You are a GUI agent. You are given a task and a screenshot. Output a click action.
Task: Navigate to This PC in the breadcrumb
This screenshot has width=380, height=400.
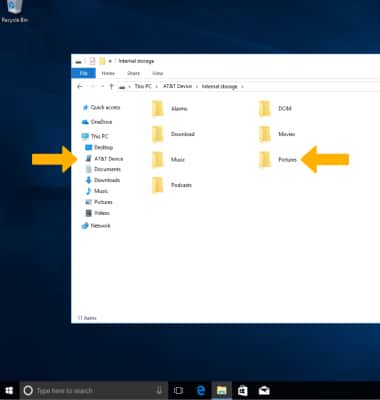143,86
